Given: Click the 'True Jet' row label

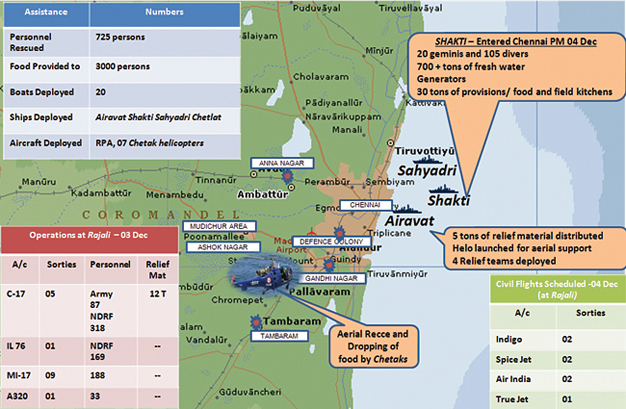Looking at the screenshot, I should (x=512, y=399).
